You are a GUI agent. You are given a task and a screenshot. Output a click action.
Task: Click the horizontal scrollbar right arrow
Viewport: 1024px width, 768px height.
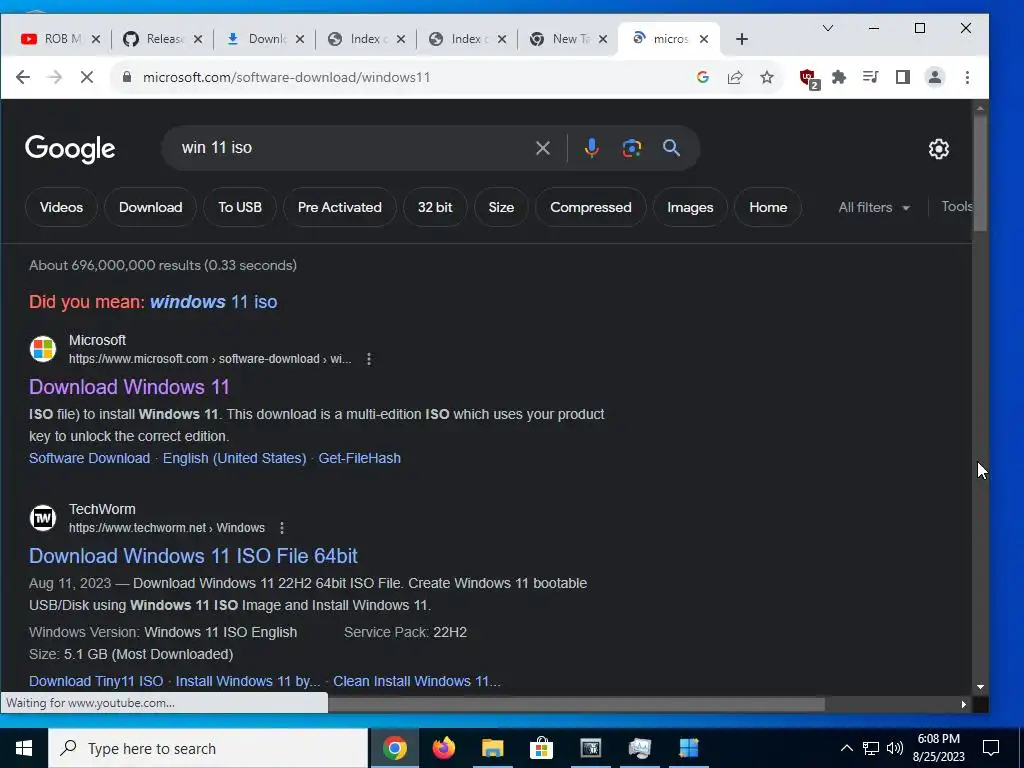click(x=963, y=704)
